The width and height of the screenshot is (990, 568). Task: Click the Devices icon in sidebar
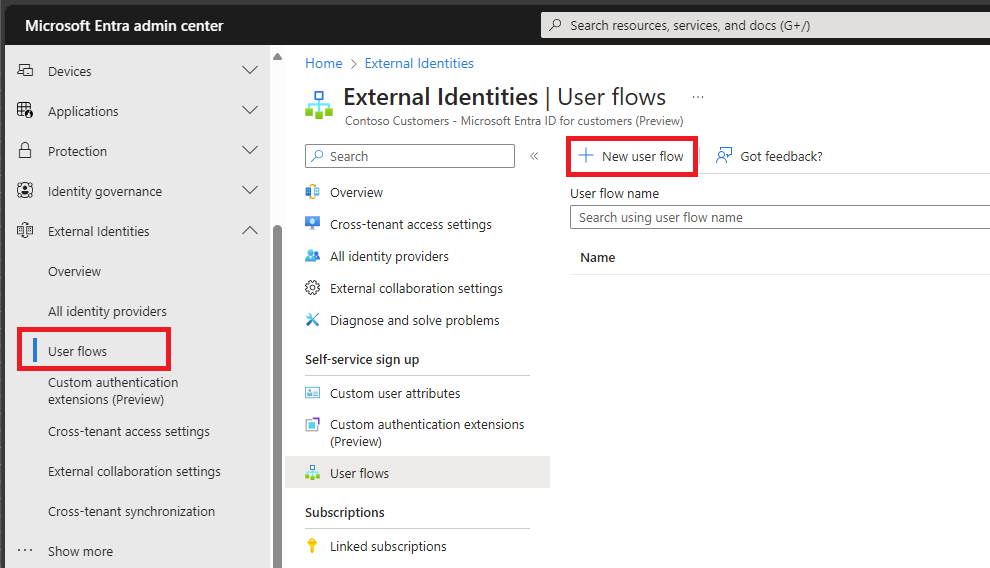[25, 71]
